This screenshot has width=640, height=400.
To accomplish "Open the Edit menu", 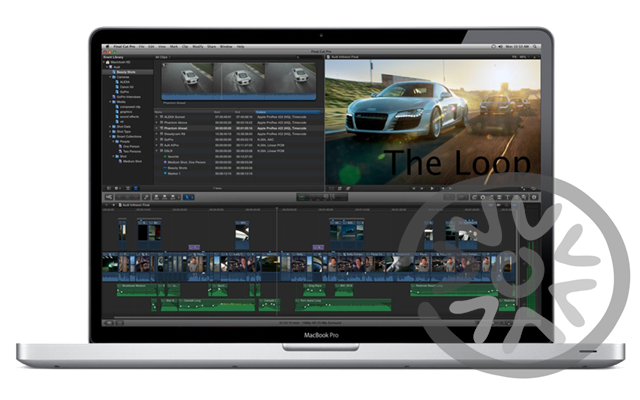I will (x=151, y=47).
